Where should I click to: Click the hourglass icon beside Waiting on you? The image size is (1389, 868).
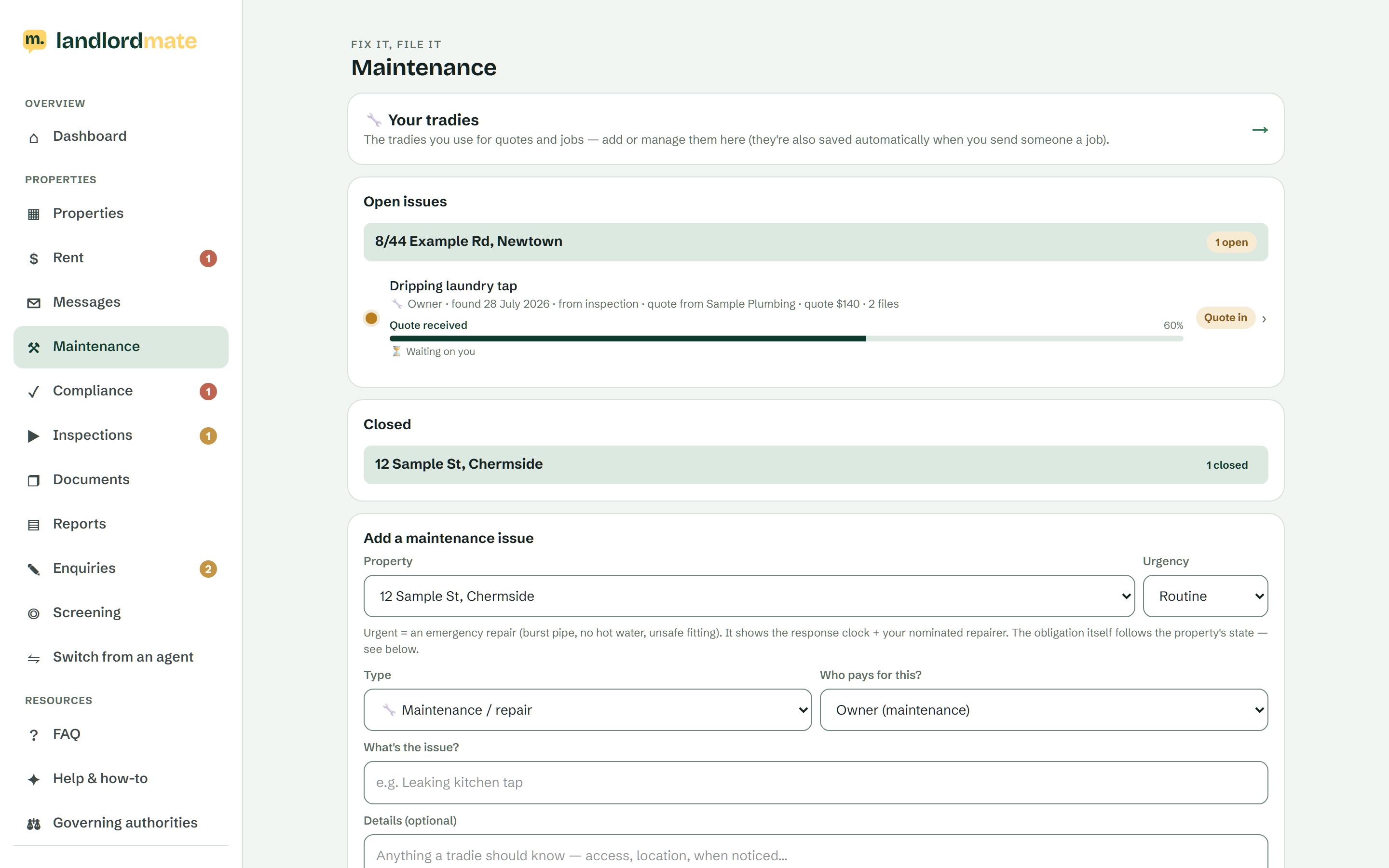[x=396, y=352]
